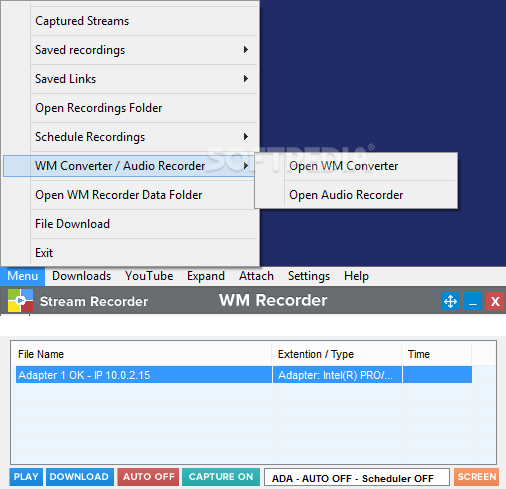Select the Adapter 1 OK - IP 10.0.2.15 row
The height and width of the screenshot is (489, 506).
244,375
